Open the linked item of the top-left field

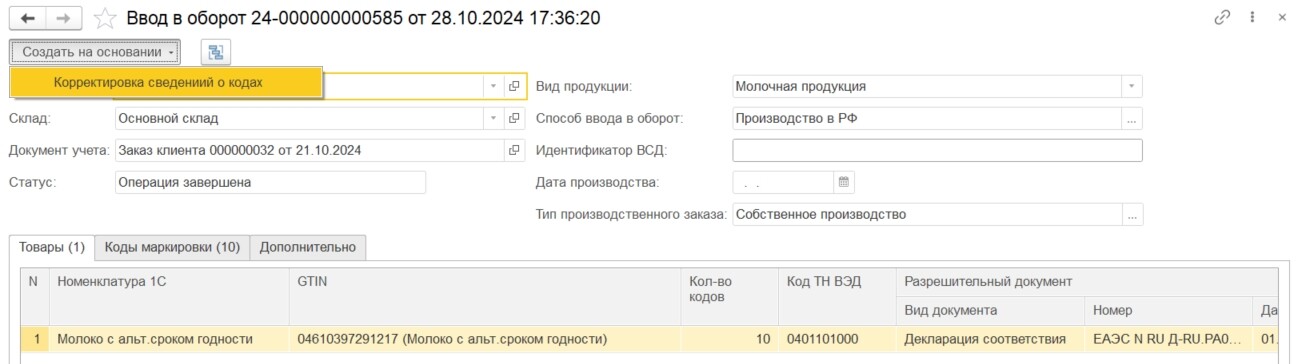click(x=515, y=87)
